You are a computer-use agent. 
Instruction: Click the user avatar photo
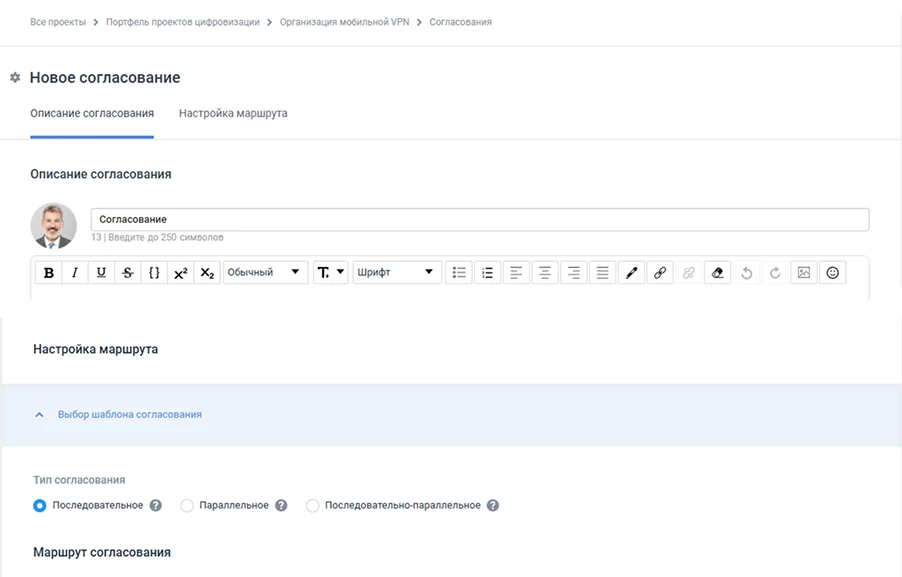(x=53, y=226)
